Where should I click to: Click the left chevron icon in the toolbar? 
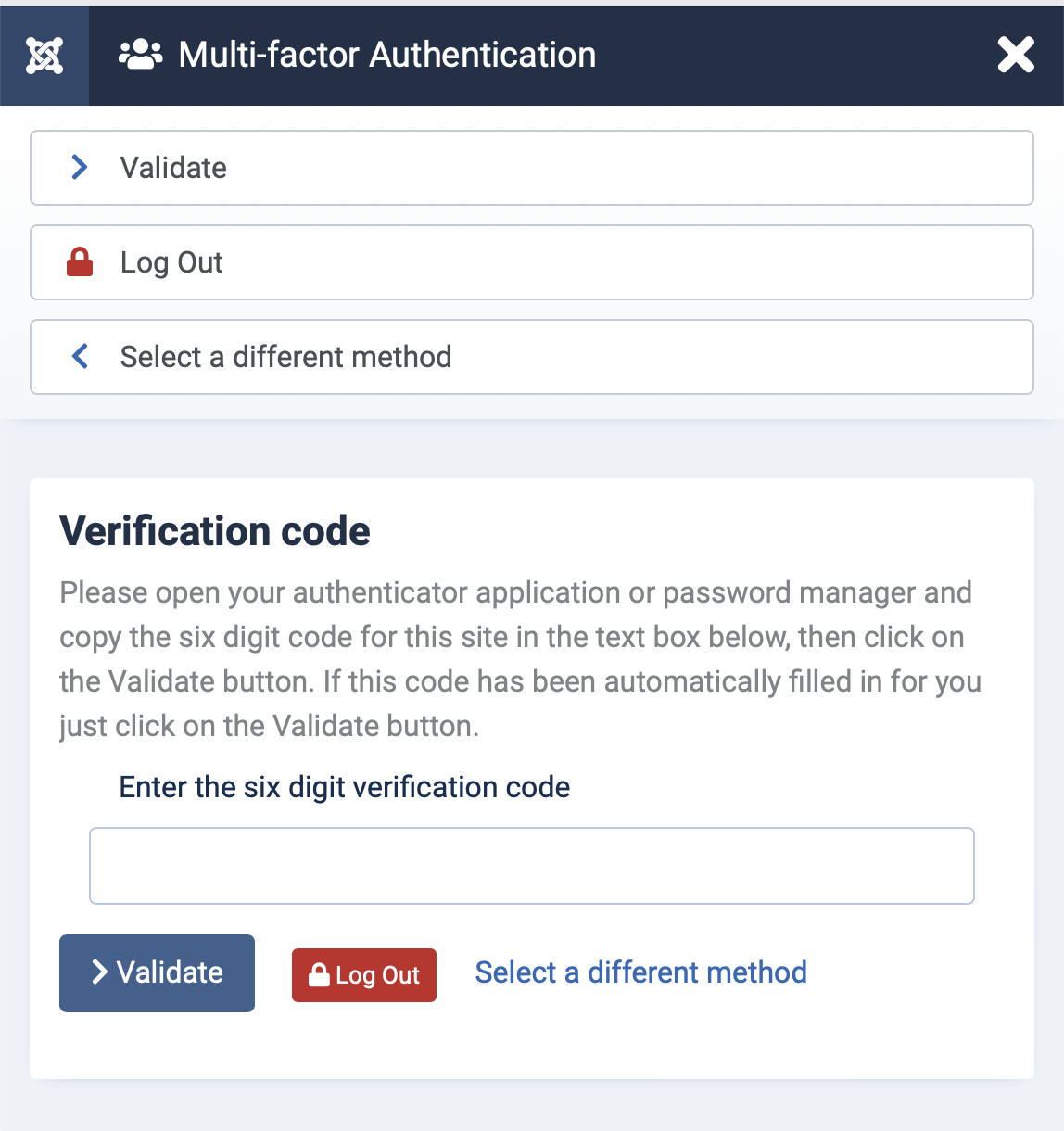click(x=80, y=356)
